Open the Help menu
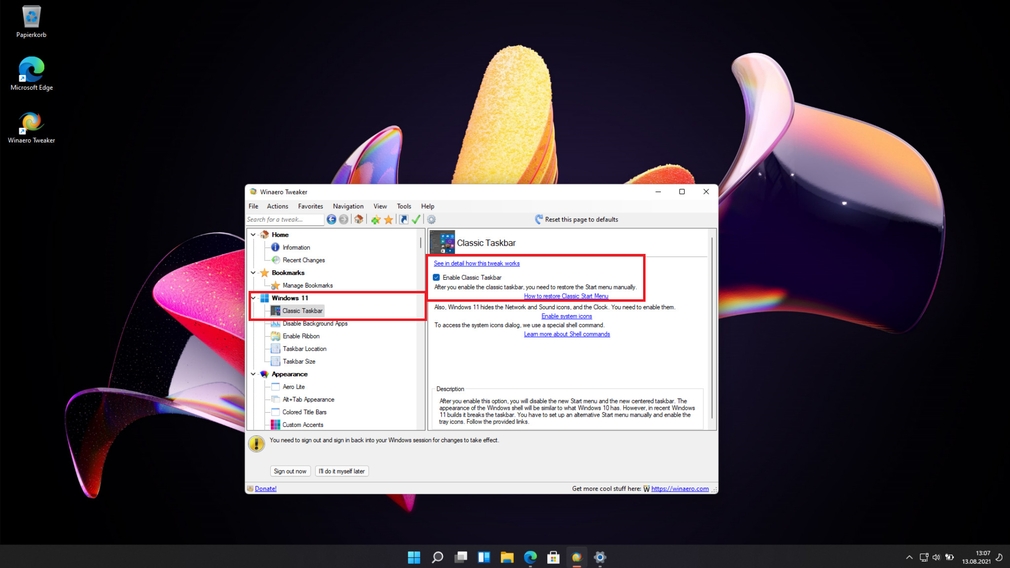1010x568 pixels. 428,206
